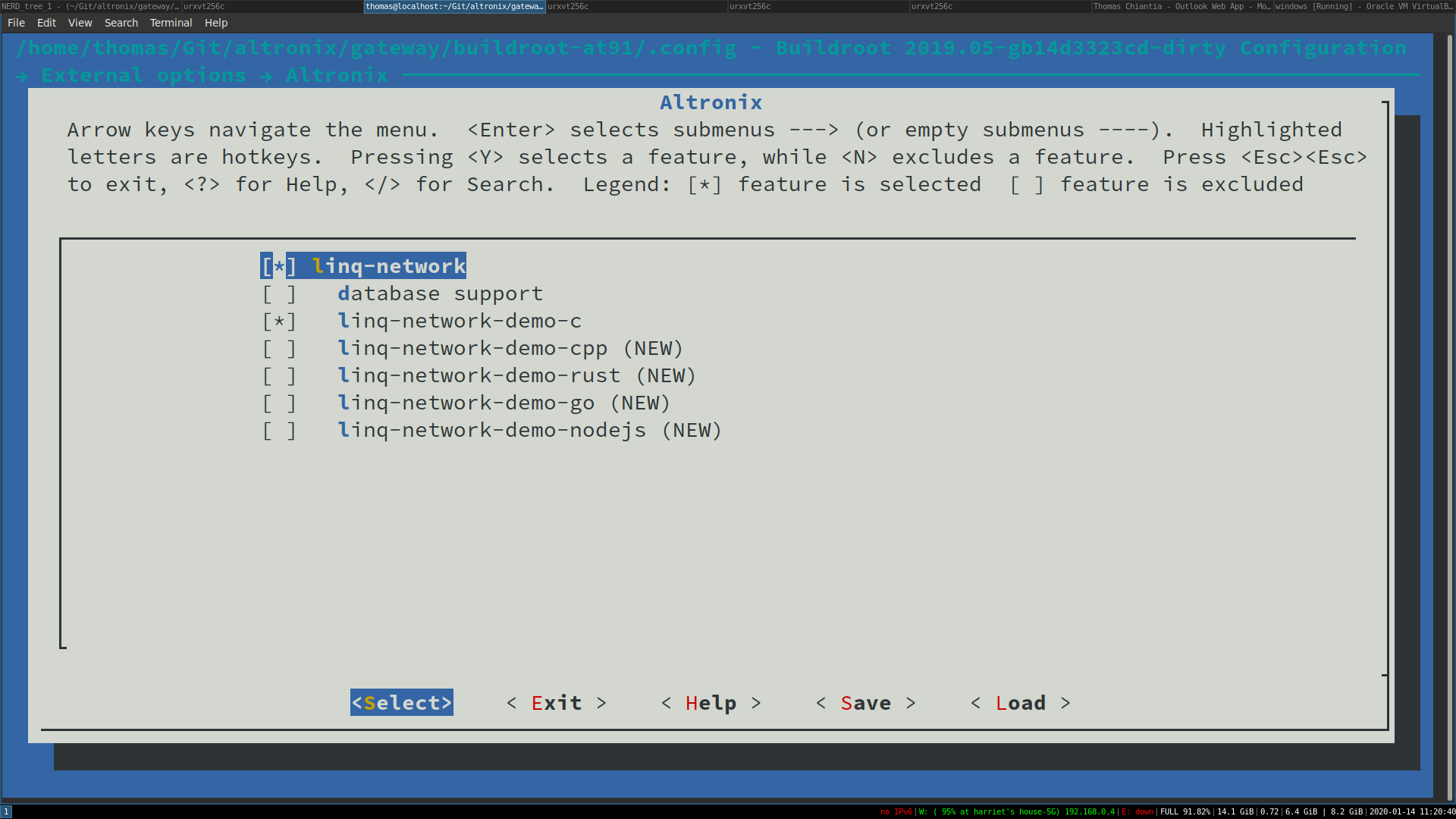Image resolution: width=1456 pixels, height=819 pixels.
Task: Click the linq-network-demo-cpp (NEW) label
Action: click(510, 348)
